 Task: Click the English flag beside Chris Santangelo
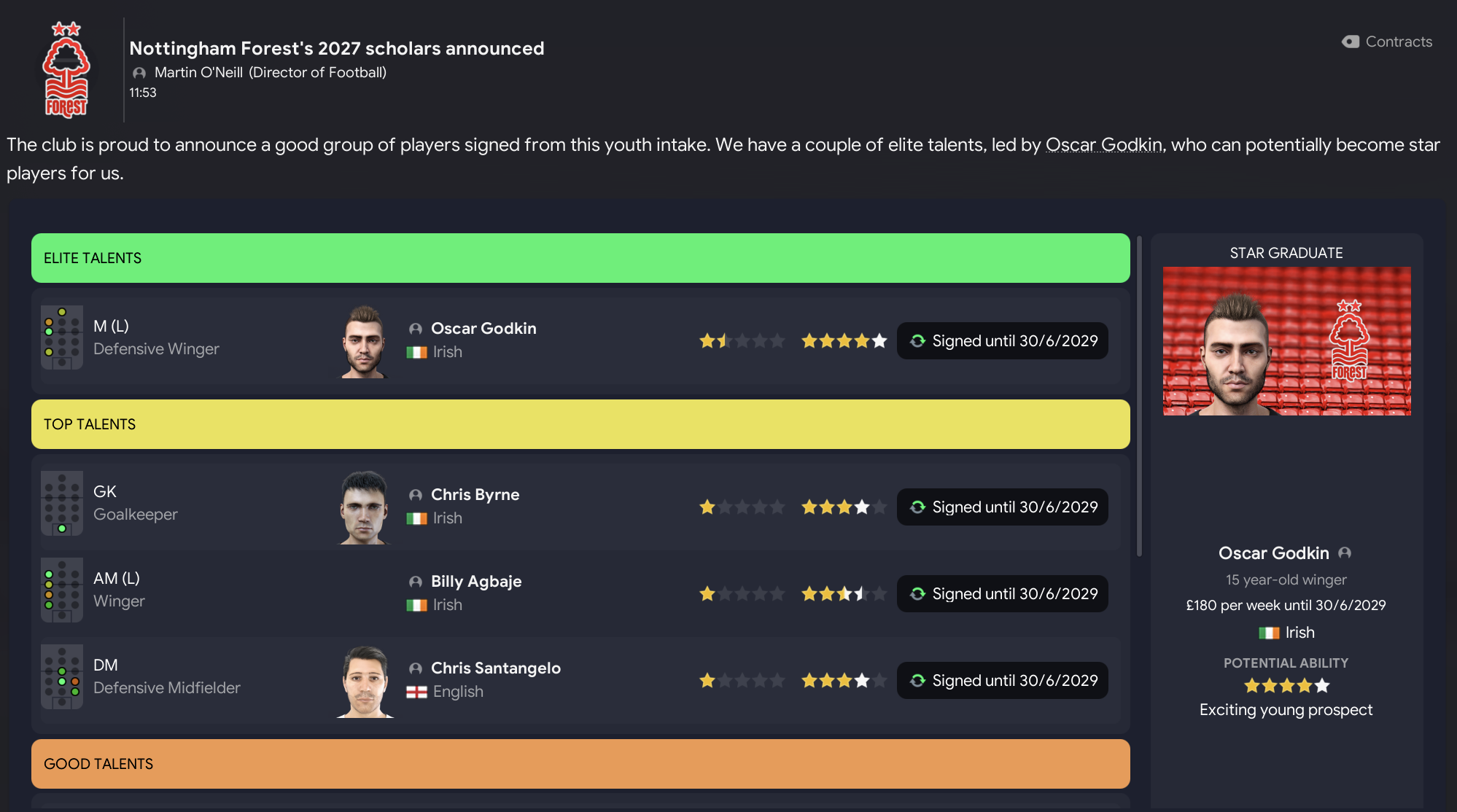(x=416, y=692)
